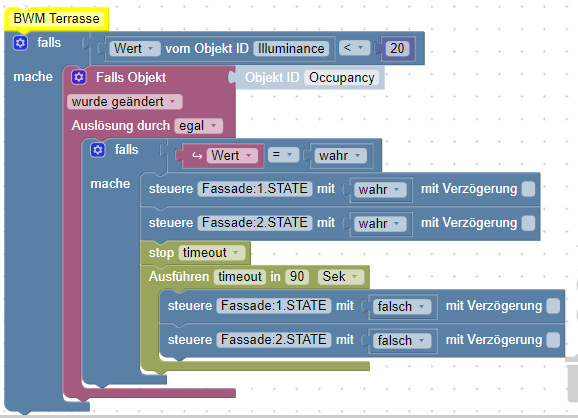Open the Wert dropdown before vom Objekt ID
Viewport: 578px width, 418px height.
click(134, 48)
